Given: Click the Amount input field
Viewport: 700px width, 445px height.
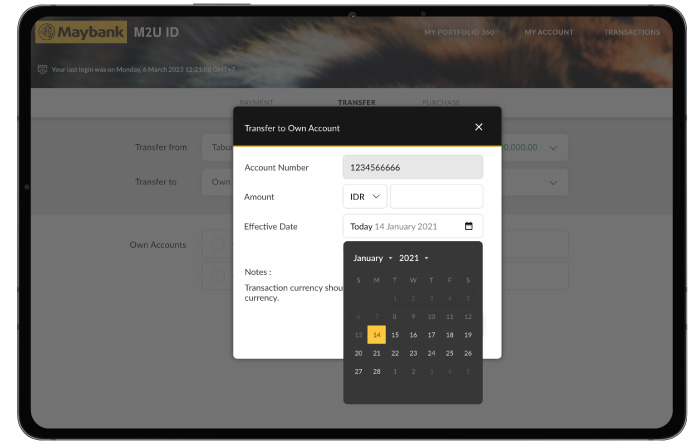Looking at the screenshot, I should 437,196.
